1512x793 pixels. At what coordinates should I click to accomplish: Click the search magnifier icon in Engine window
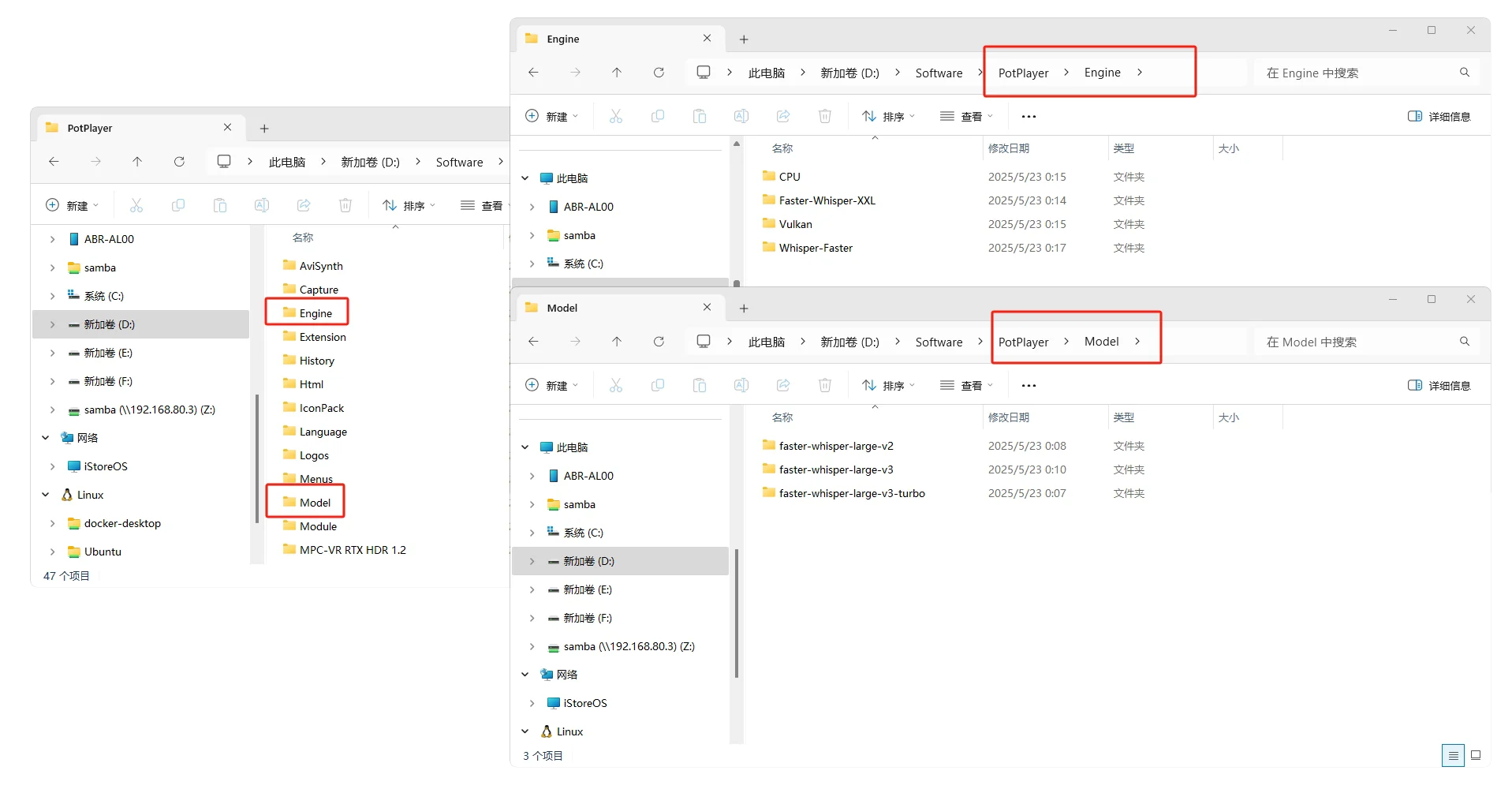[x=1465, y=73]
